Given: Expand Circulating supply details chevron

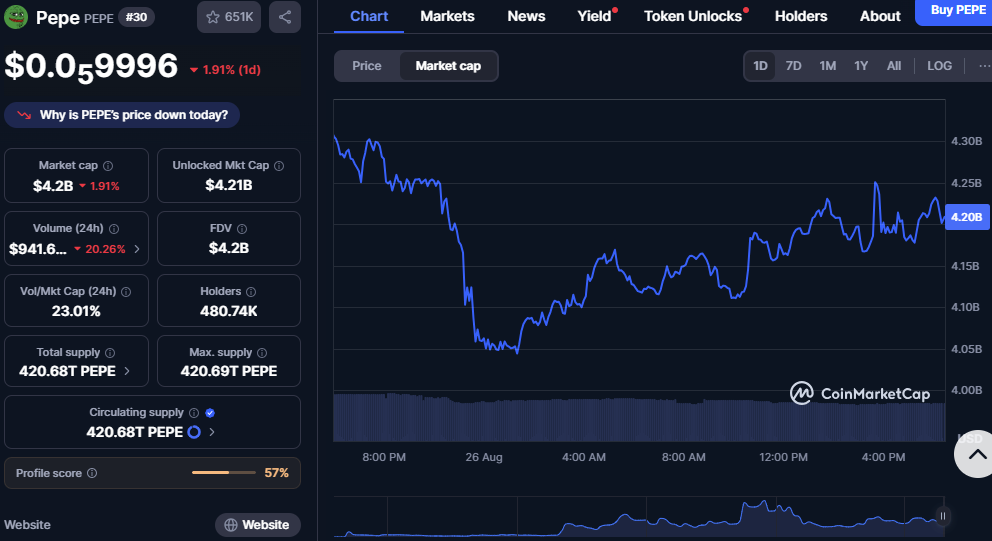Looking at the screenshot, I should pyautogui.click(x=212, y=432).
